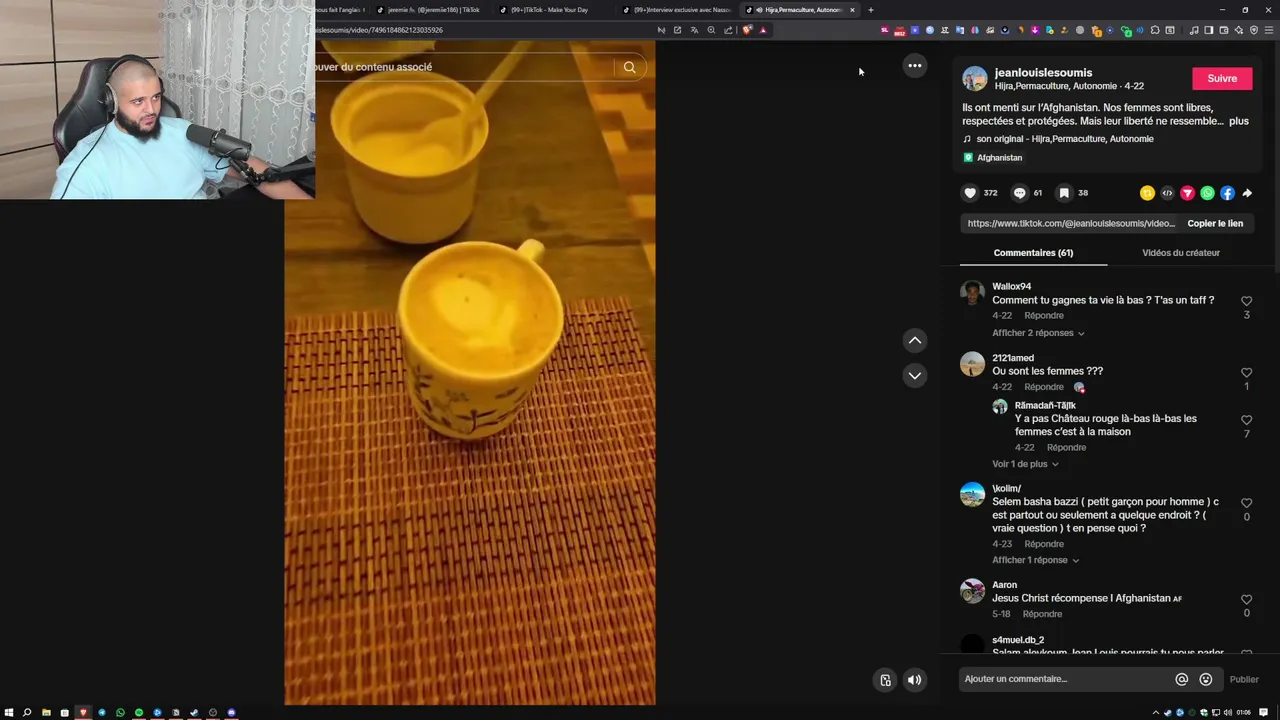Viewport: 1280px width, 720px height.
Task: Open the emoji picker in comment box
Action: [x=1206, y=679]
